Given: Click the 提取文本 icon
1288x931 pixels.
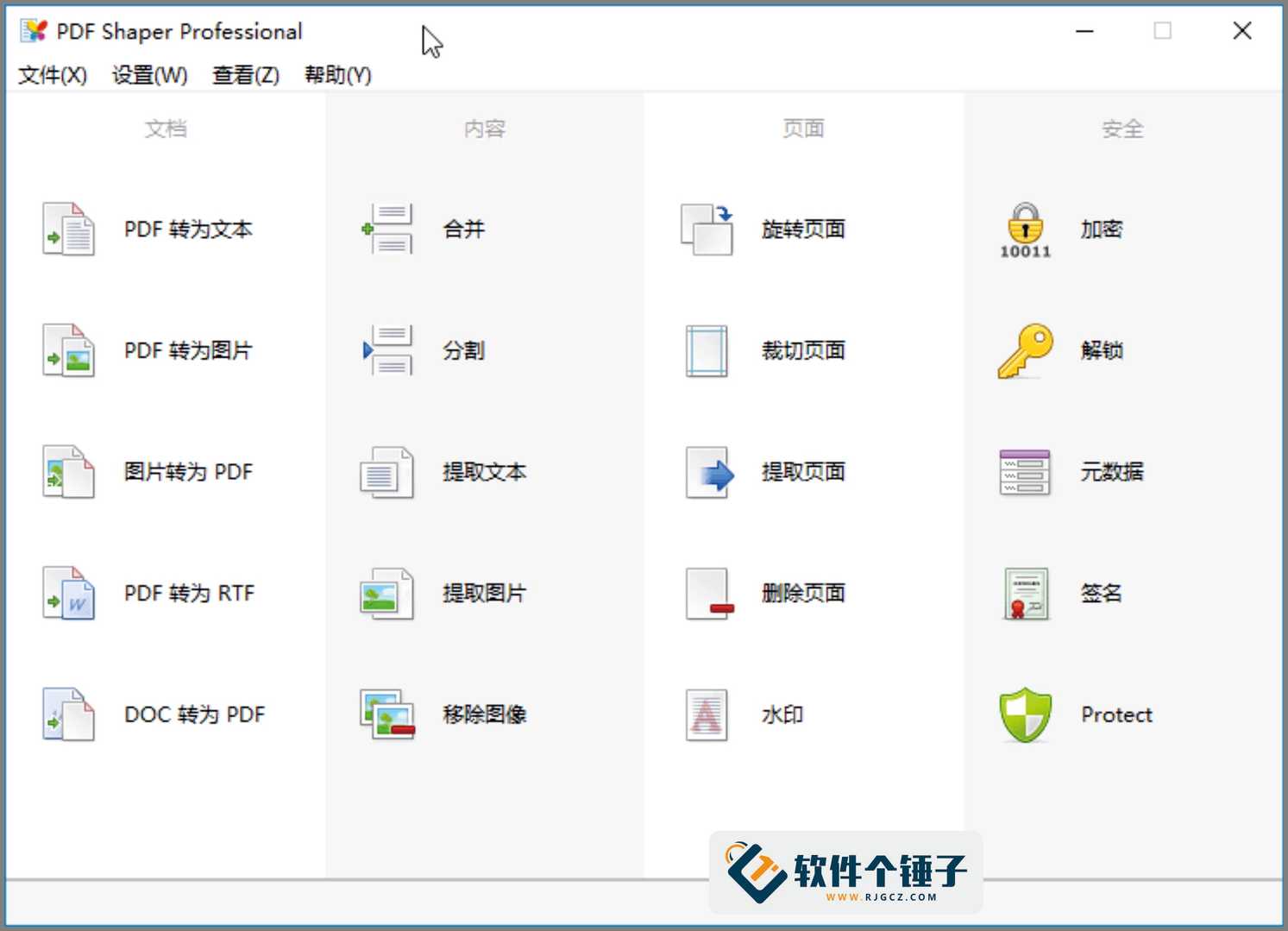Looking at the screenshot, I should (x=387, y=472).
